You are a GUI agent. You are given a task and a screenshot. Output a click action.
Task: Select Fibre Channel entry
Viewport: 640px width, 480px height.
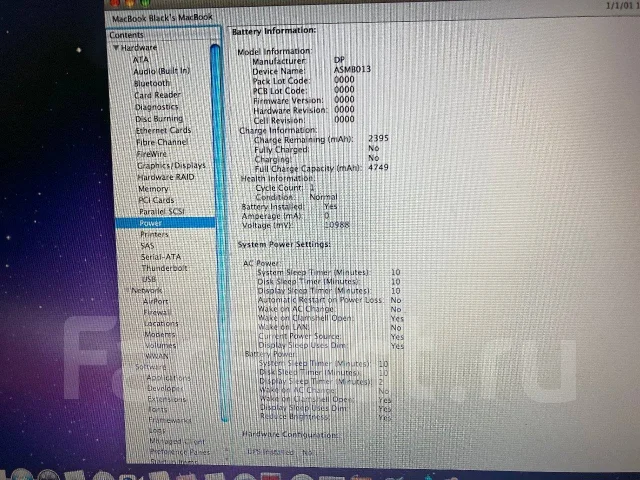(162, 142)
